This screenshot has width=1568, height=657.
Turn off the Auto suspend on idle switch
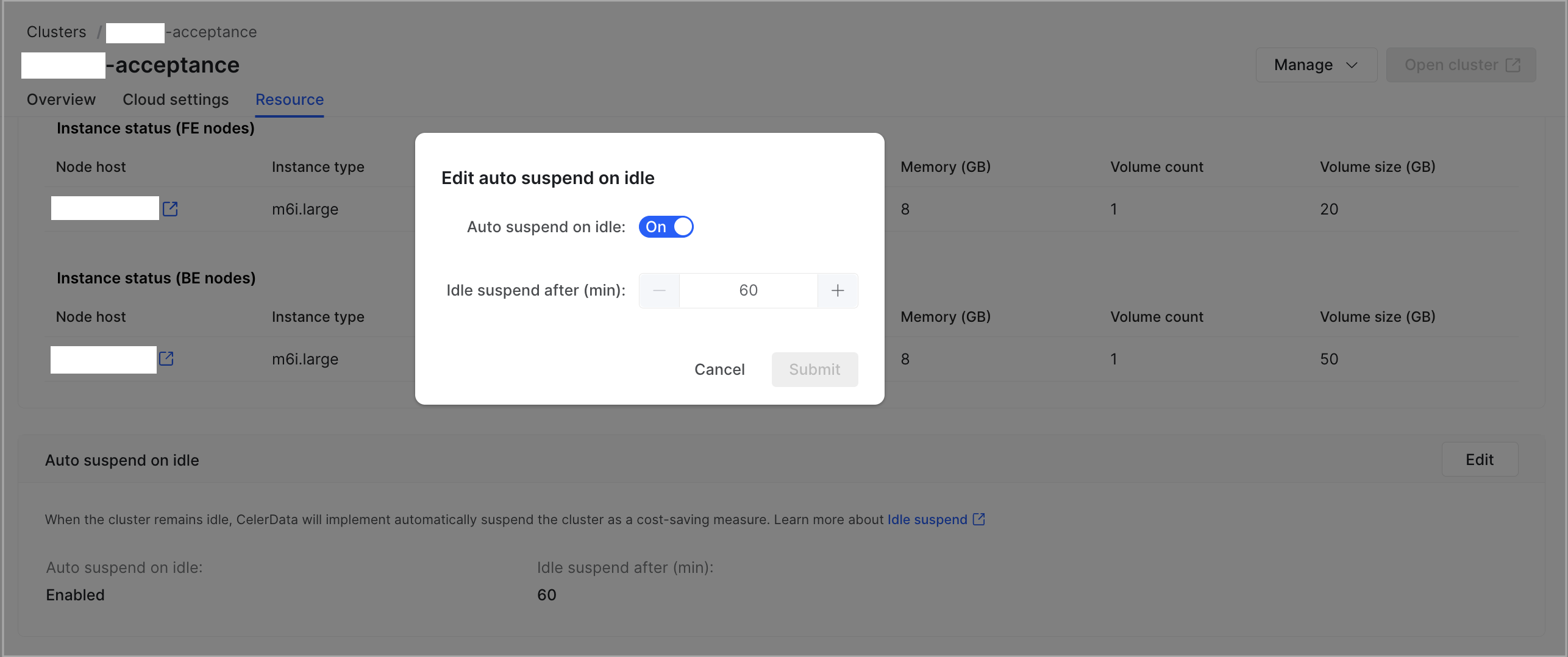coord(666,226)
